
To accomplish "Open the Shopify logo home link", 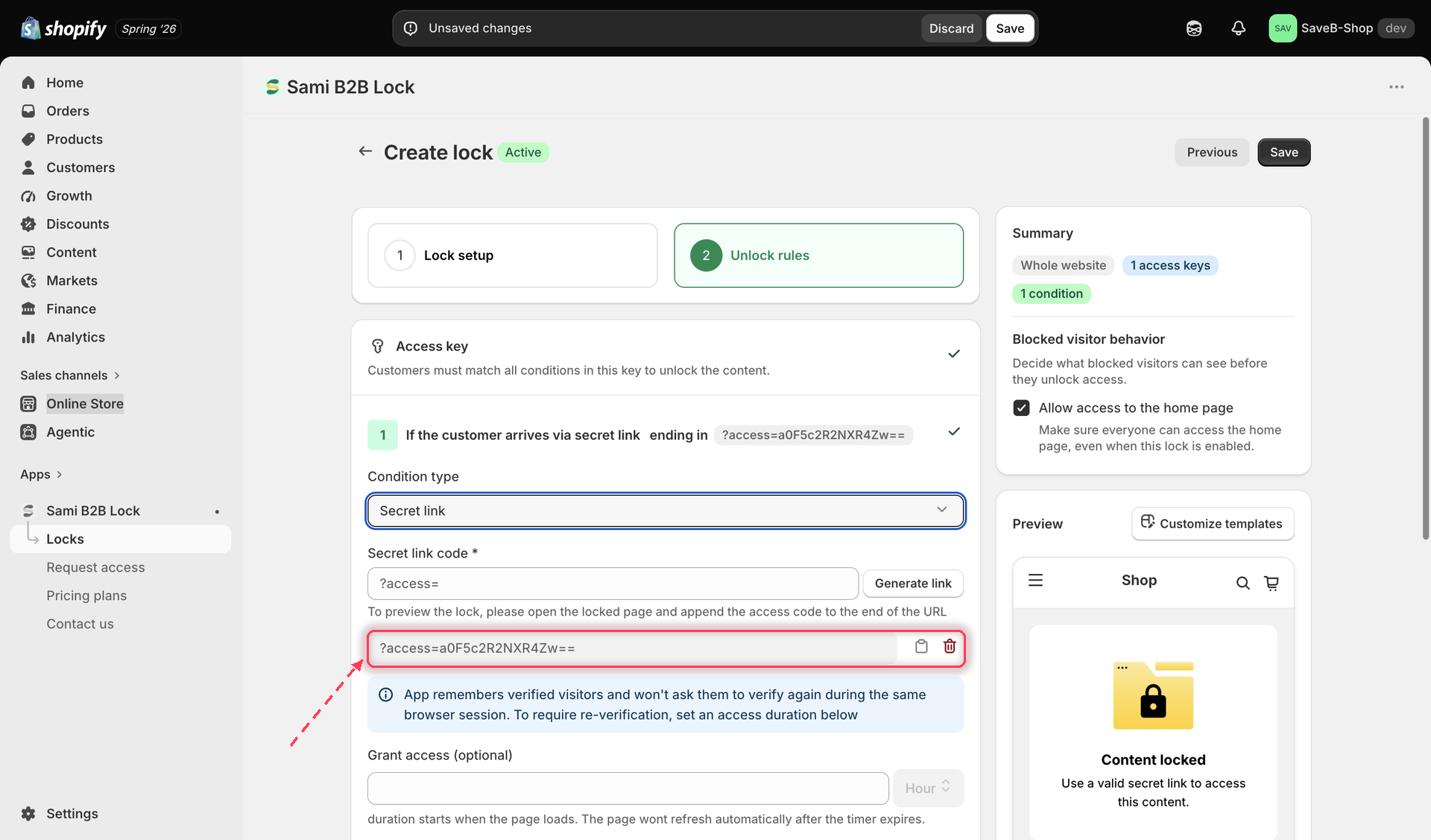I will coord(64,28).
